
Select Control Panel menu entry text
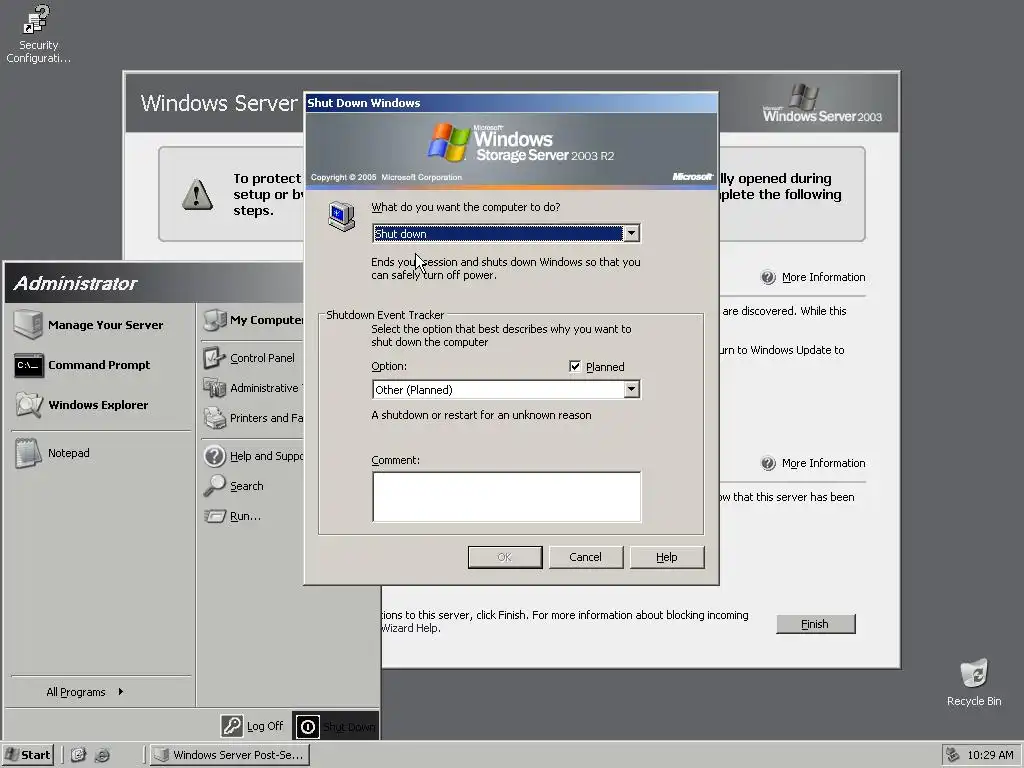point(262,358)
